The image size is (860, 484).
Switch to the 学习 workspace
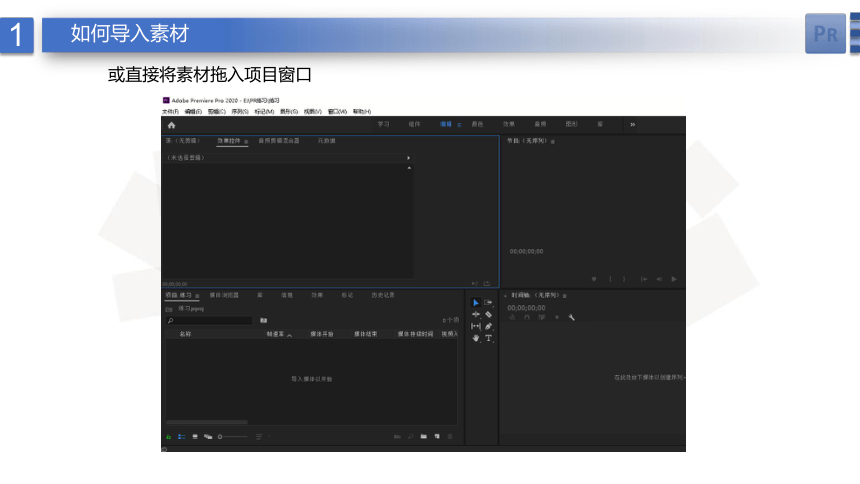(x=383, y=125)
